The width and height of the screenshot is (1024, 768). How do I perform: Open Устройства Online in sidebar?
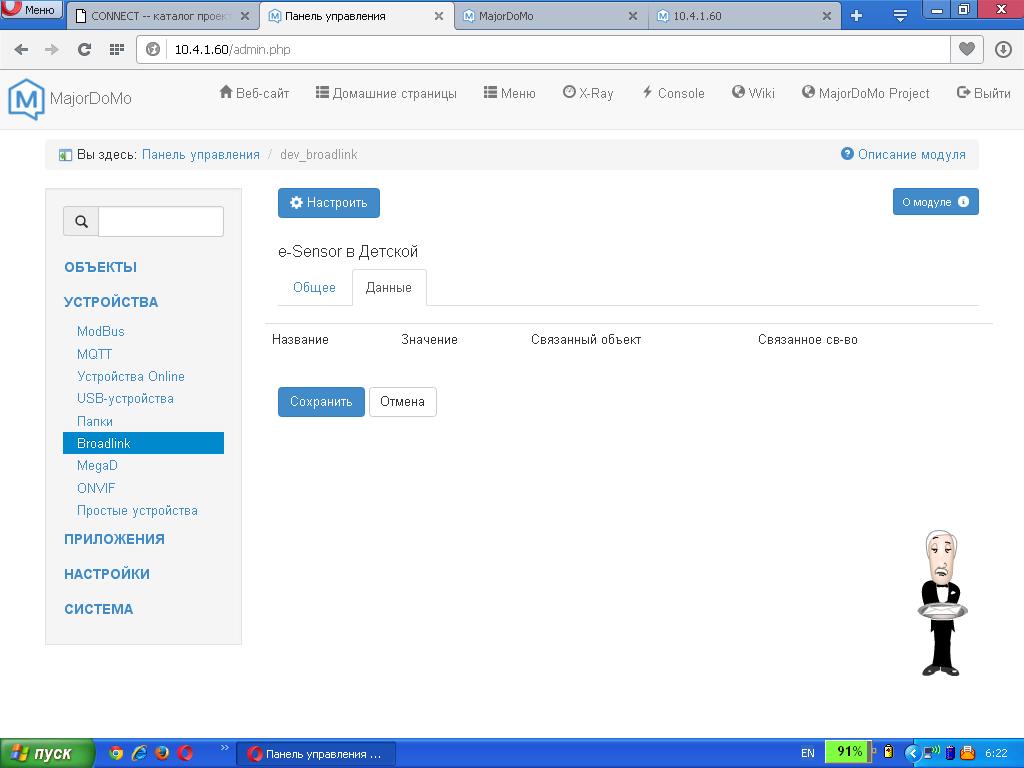point(131,376)
